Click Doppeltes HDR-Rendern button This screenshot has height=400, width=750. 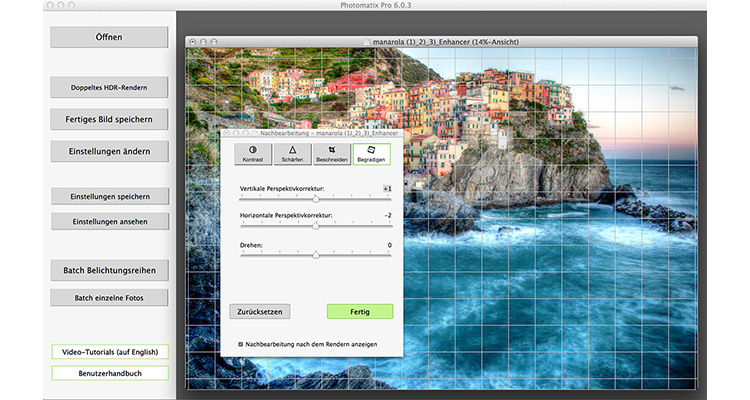point(110,88)
